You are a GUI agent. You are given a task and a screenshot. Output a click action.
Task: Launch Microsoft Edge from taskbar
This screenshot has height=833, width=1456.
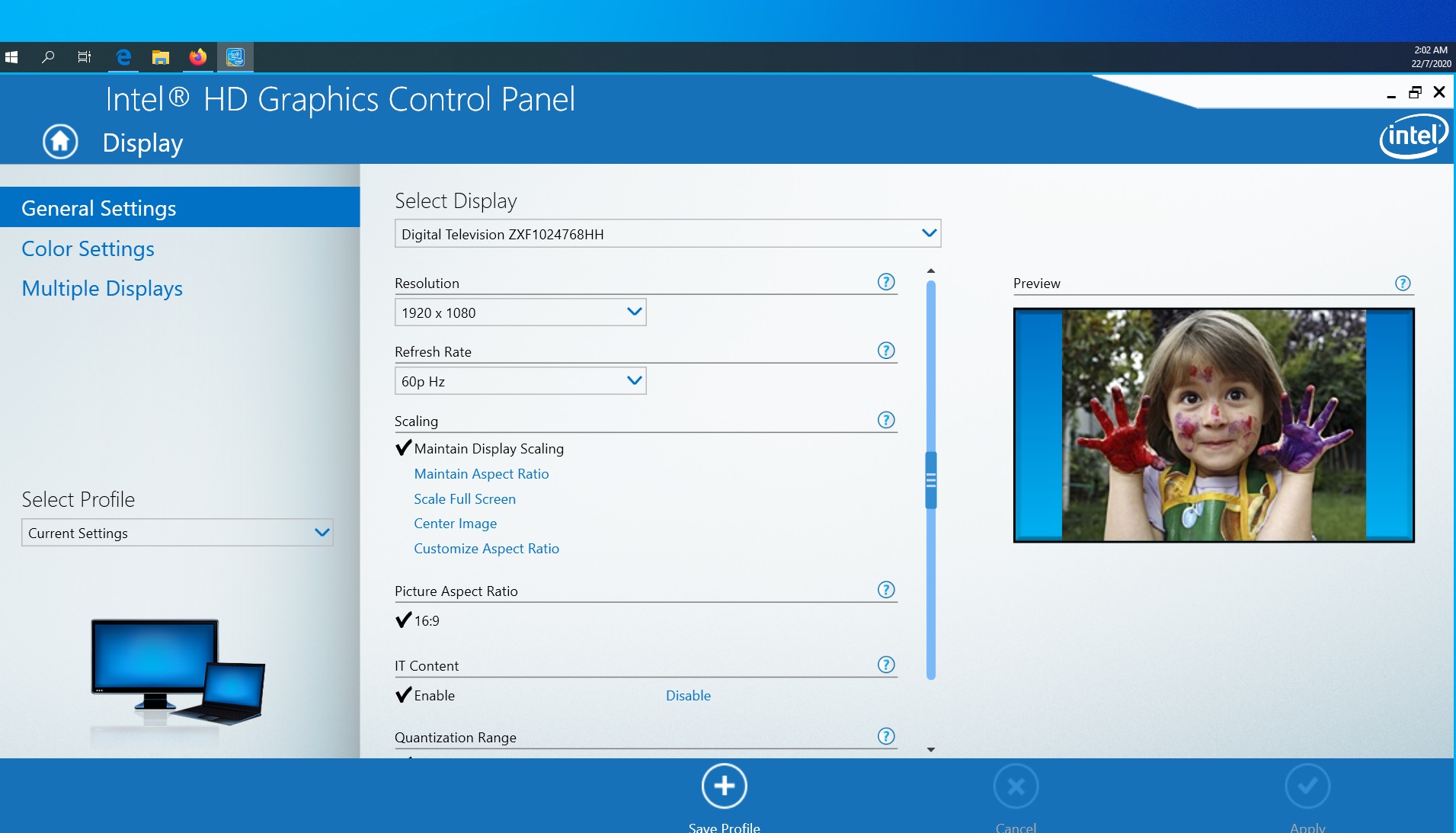coord(123,57)
